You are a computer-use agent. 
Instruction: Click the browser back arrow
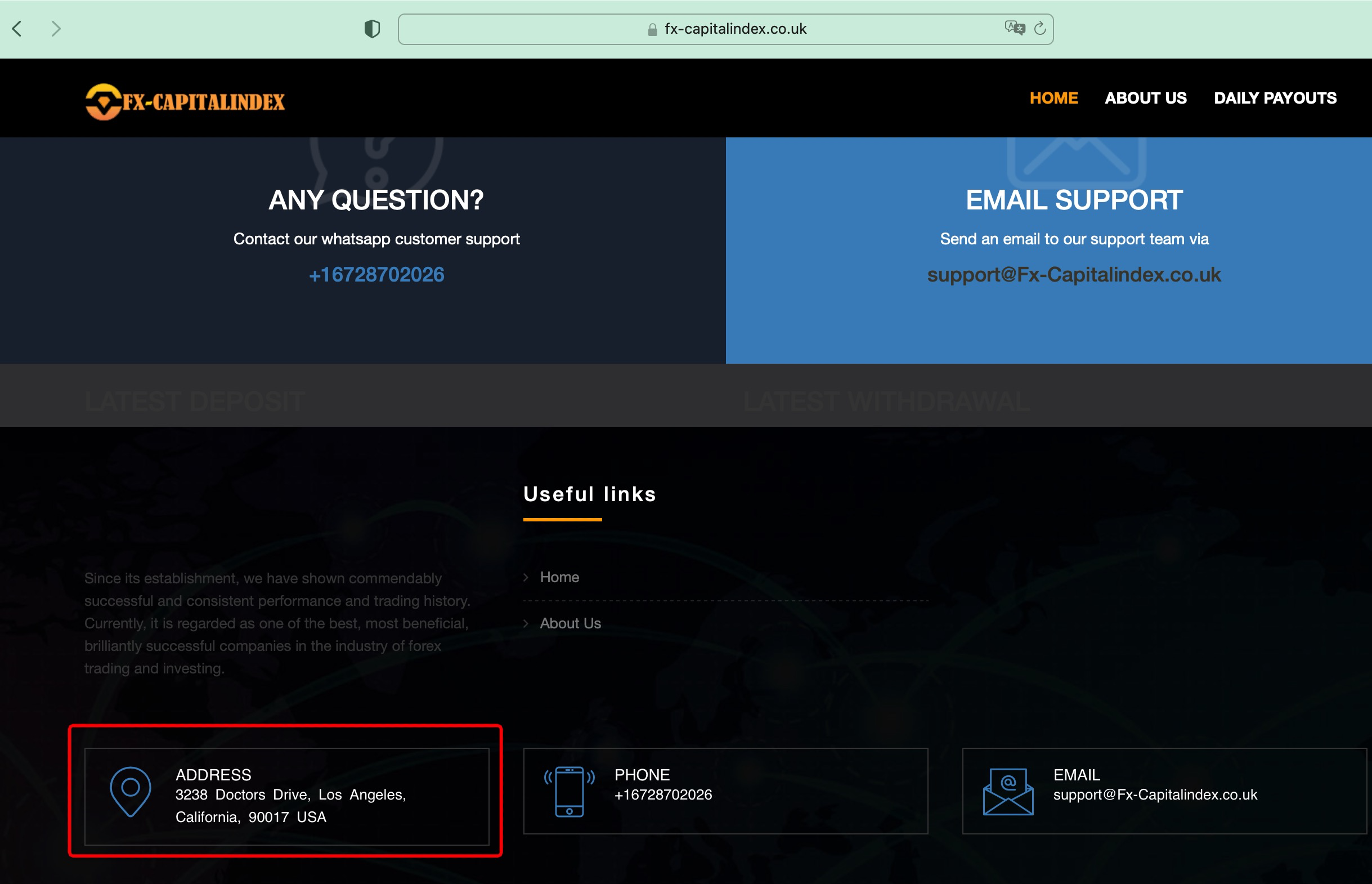pos(17,29)
